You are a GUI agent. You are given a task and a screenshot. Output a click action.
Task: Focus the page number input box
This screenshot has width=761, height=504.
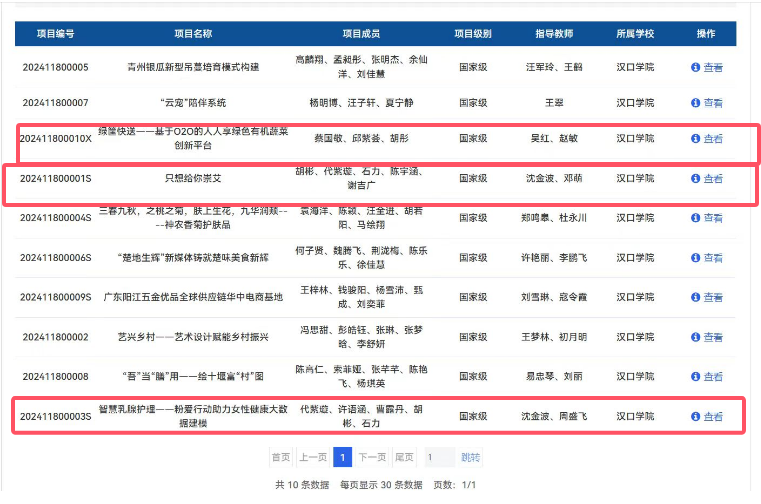439,457
